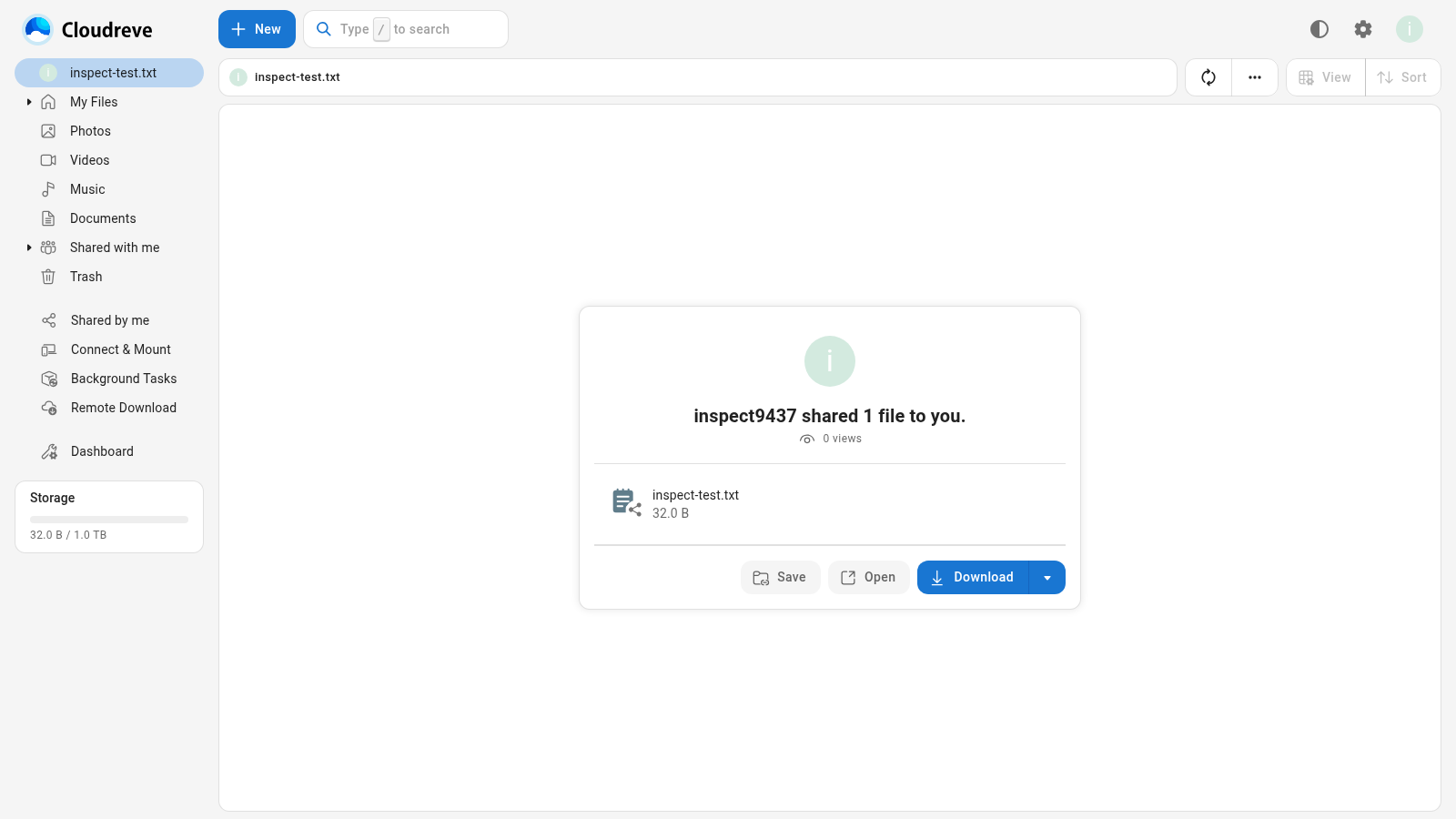
Task: Open the Shared by me share icon
Action: pyautogui.click(x=49, y=320)
